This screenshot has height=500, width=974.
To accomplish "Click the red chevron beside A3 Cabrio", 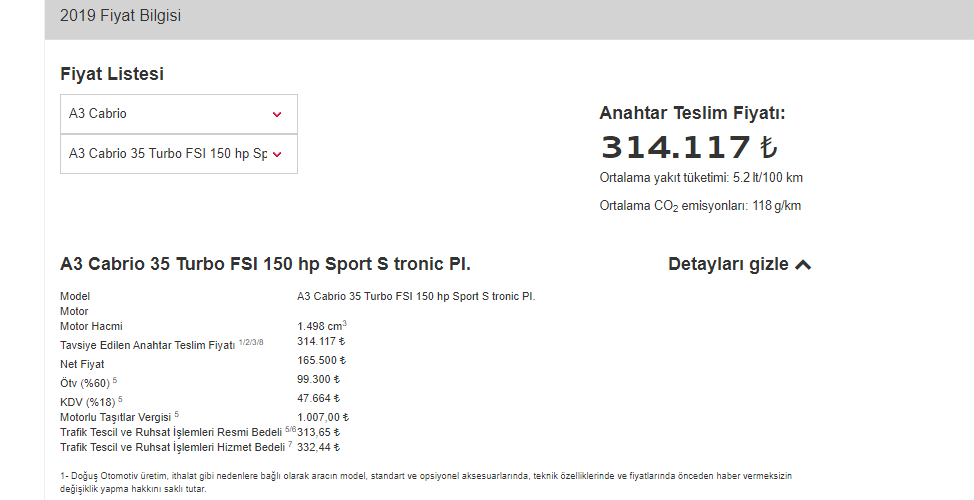I will (x=277, y=115).
